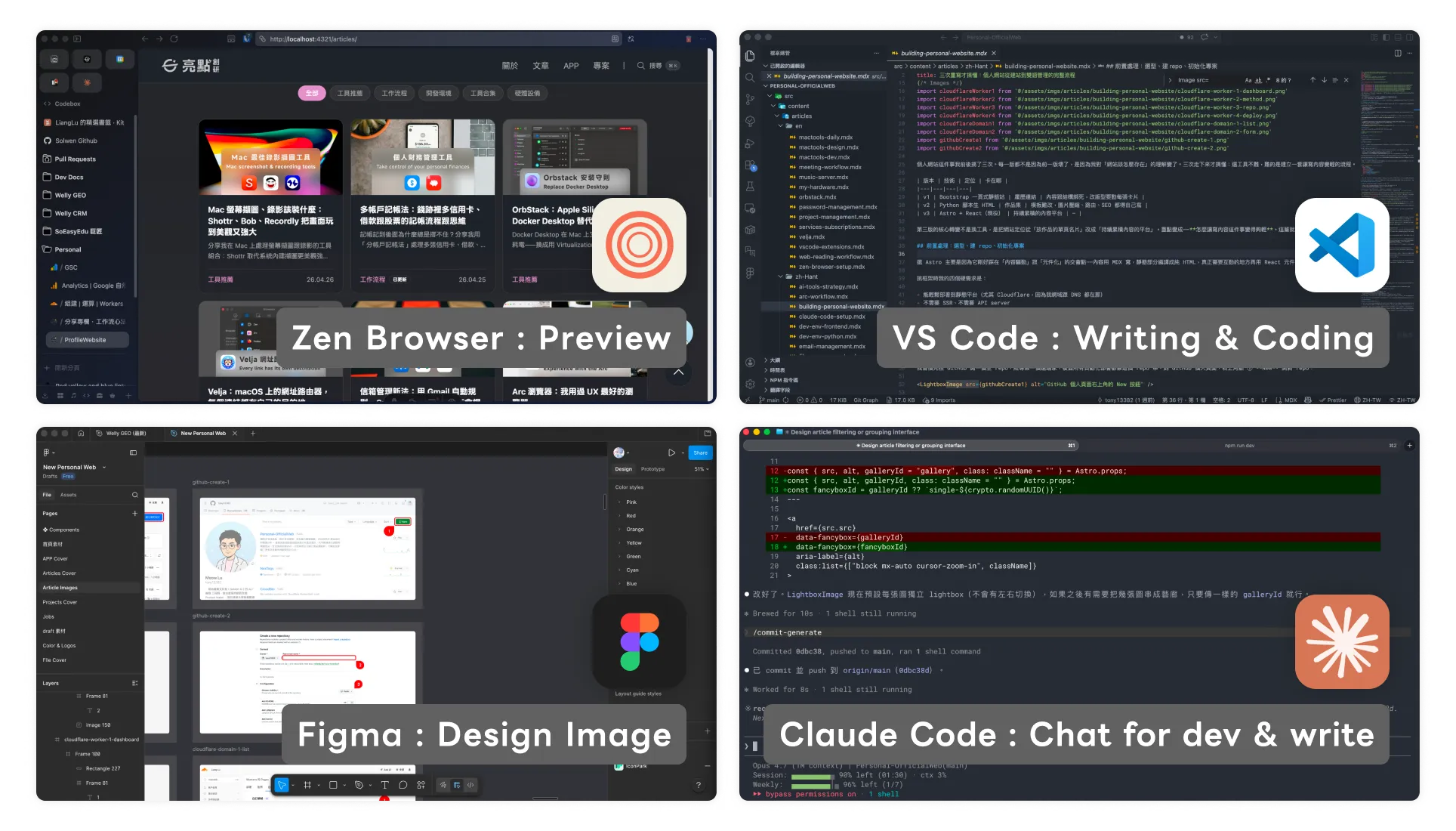Click the Present play icon in Figma
The height and width of the screenshot is (831, 1456).
[x=671, y=453]
